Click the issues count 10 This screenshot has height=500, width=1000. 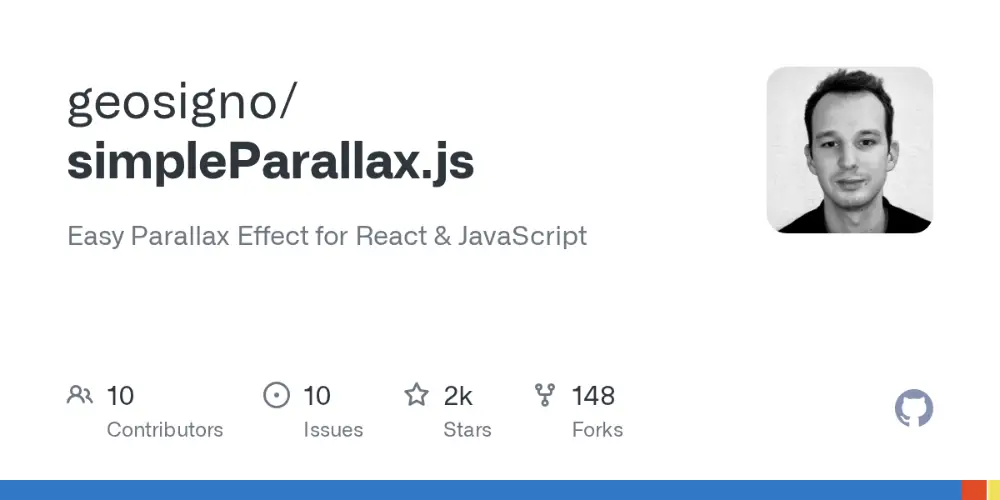[316, 396]
